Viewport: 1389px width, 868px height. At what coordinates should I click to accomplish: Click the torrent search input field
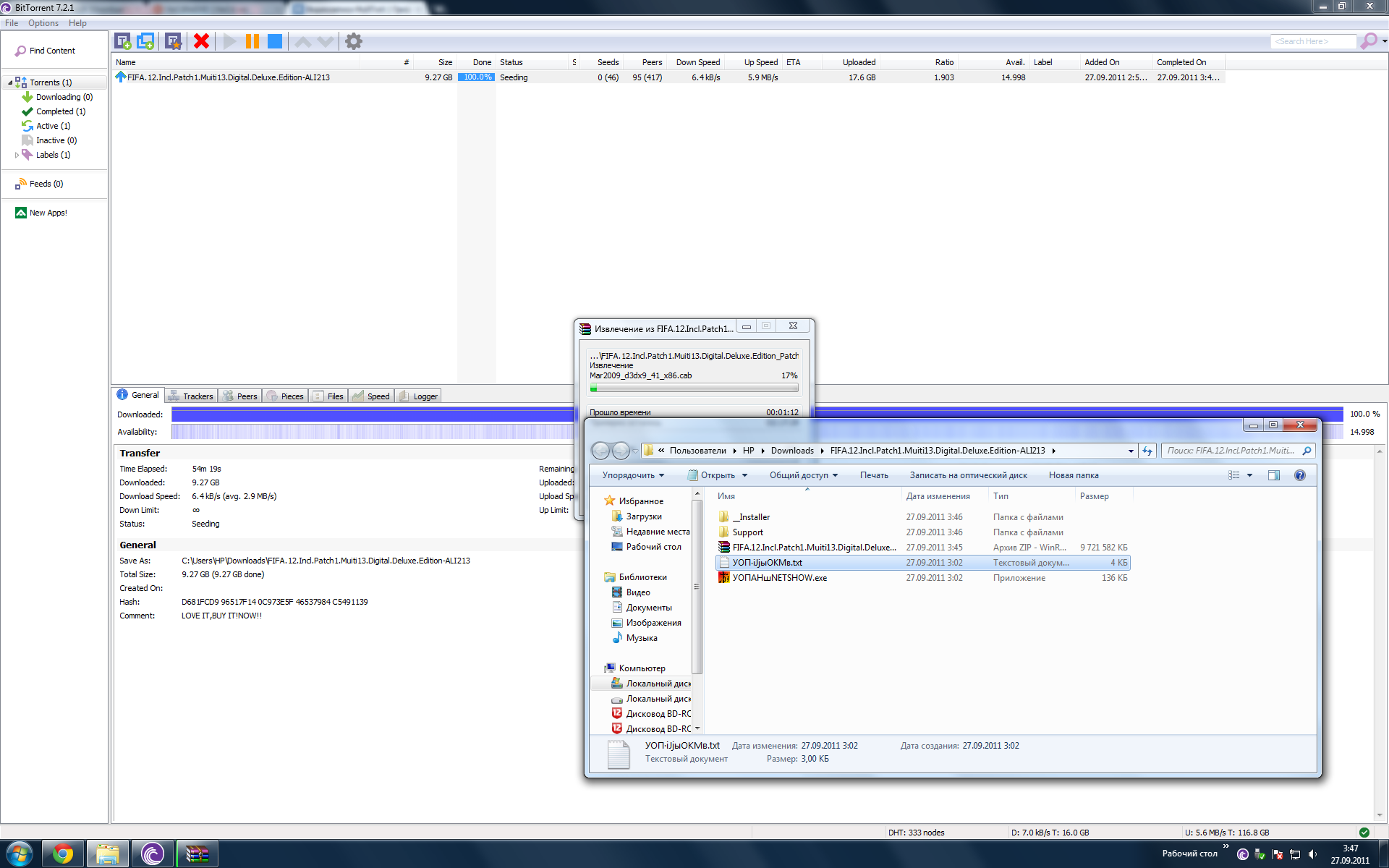click(x=1312, y=41)
